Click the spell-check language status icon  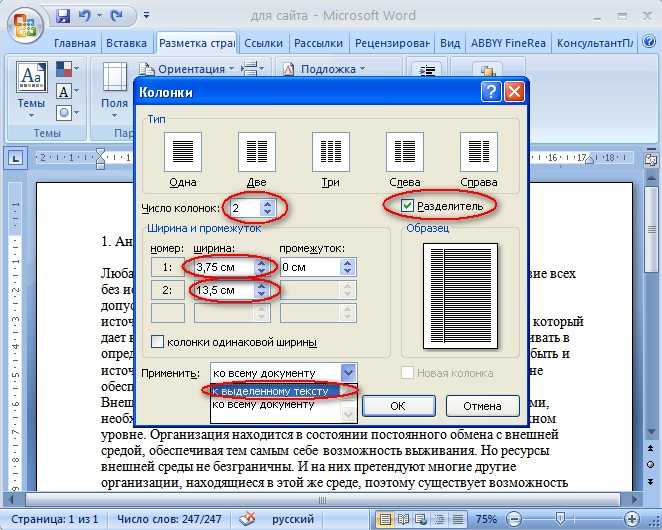(x=247, y=519)
